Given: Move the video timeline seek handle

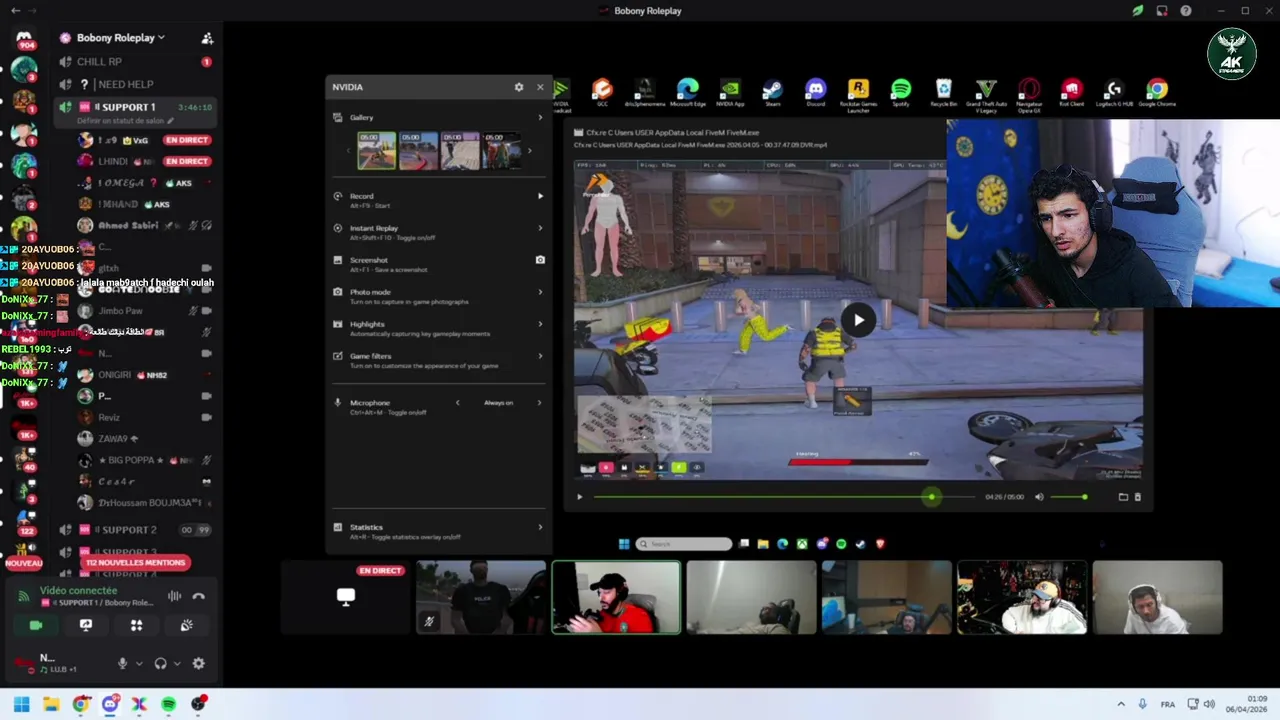Looking at the screenshot, I should coord(931,497).
